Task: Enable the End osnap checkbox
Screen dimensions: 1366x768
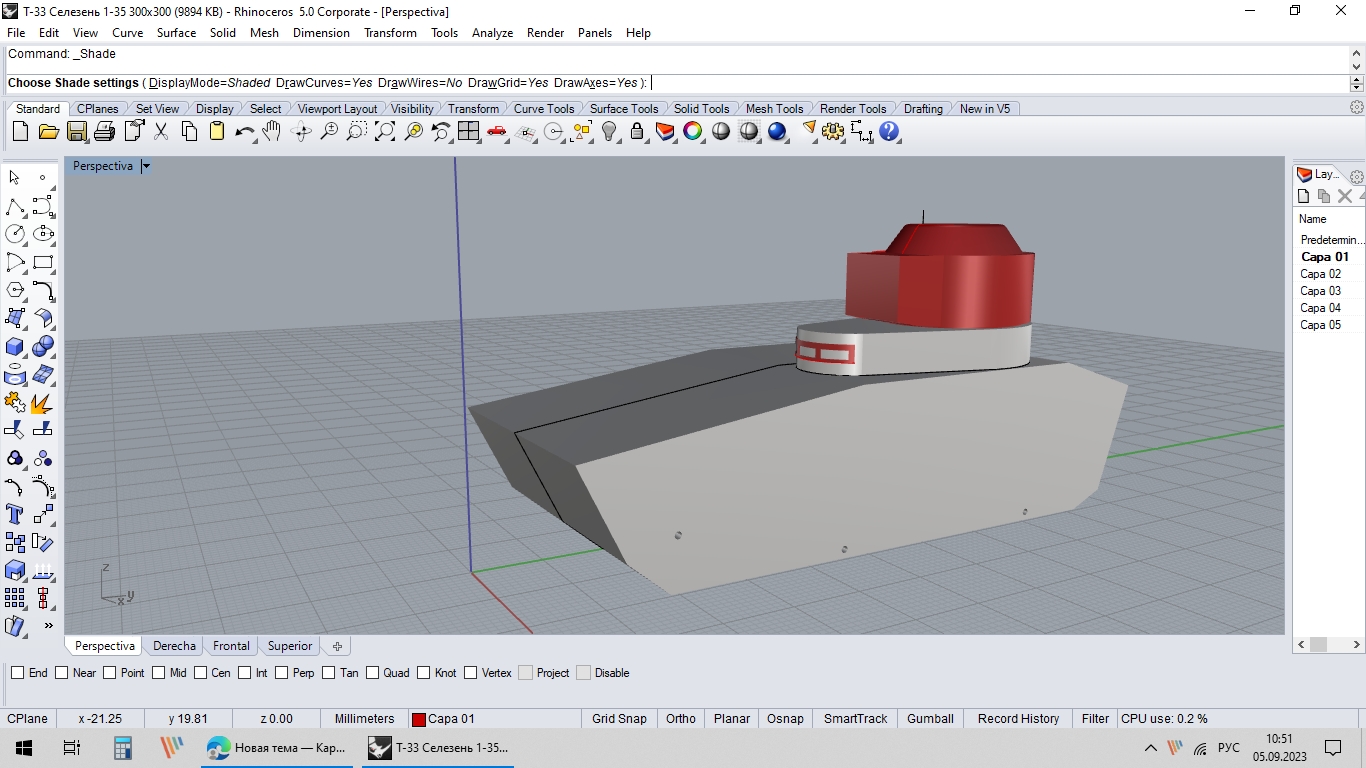Action: tap(18, 673)
